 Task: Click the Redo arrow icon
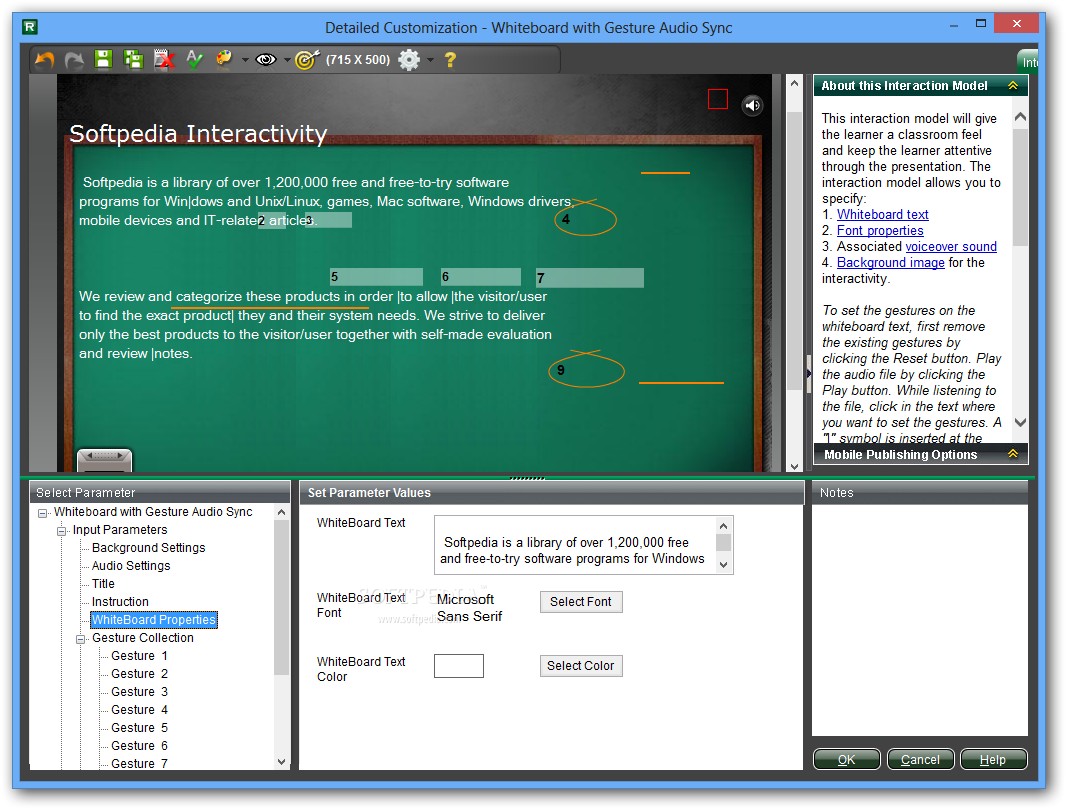click(x=74, y=60)
